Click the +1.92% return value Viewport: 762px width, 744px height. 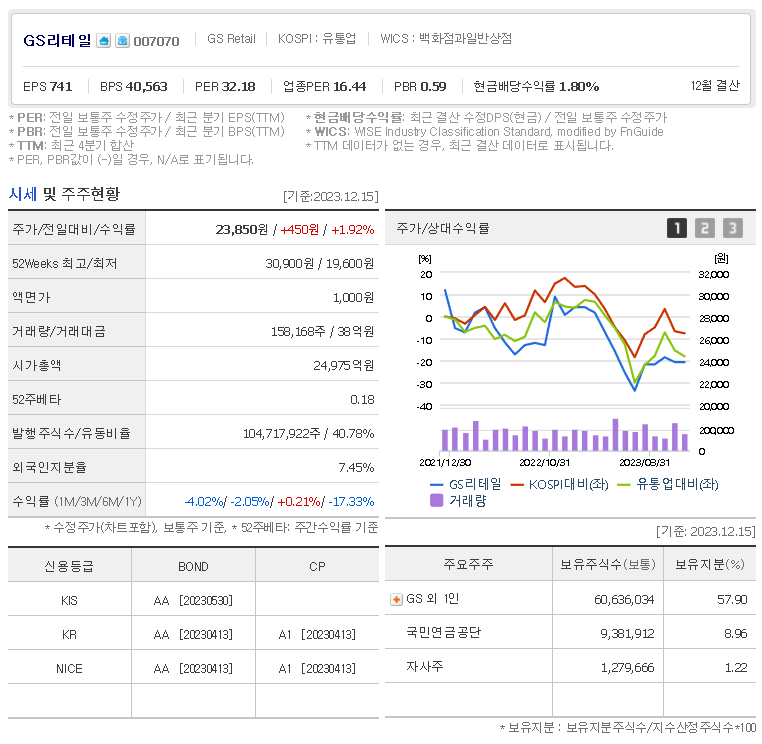click(x=353, y=229)
